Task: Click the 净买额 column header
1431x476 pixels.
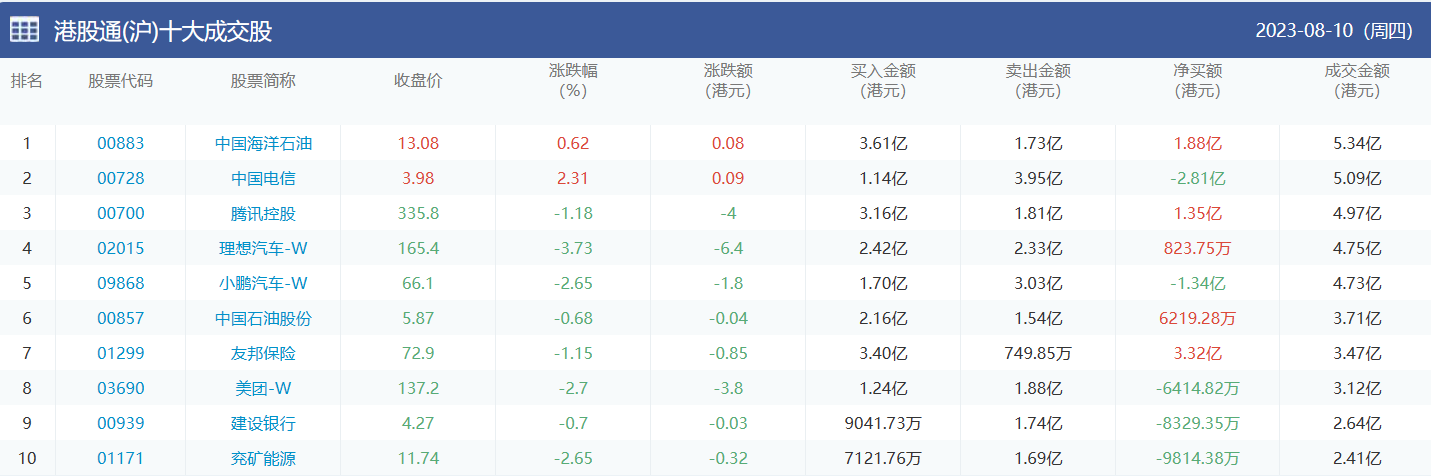Action: [1197, 81]
